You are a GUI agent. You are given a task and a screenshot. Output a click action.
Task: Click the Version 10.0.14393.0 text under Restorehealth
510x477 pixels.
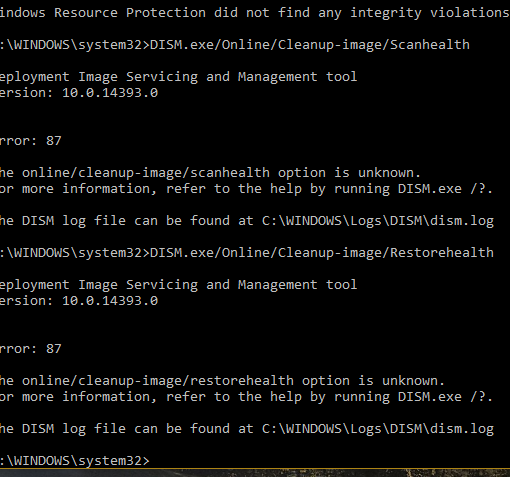coord(79,301)
